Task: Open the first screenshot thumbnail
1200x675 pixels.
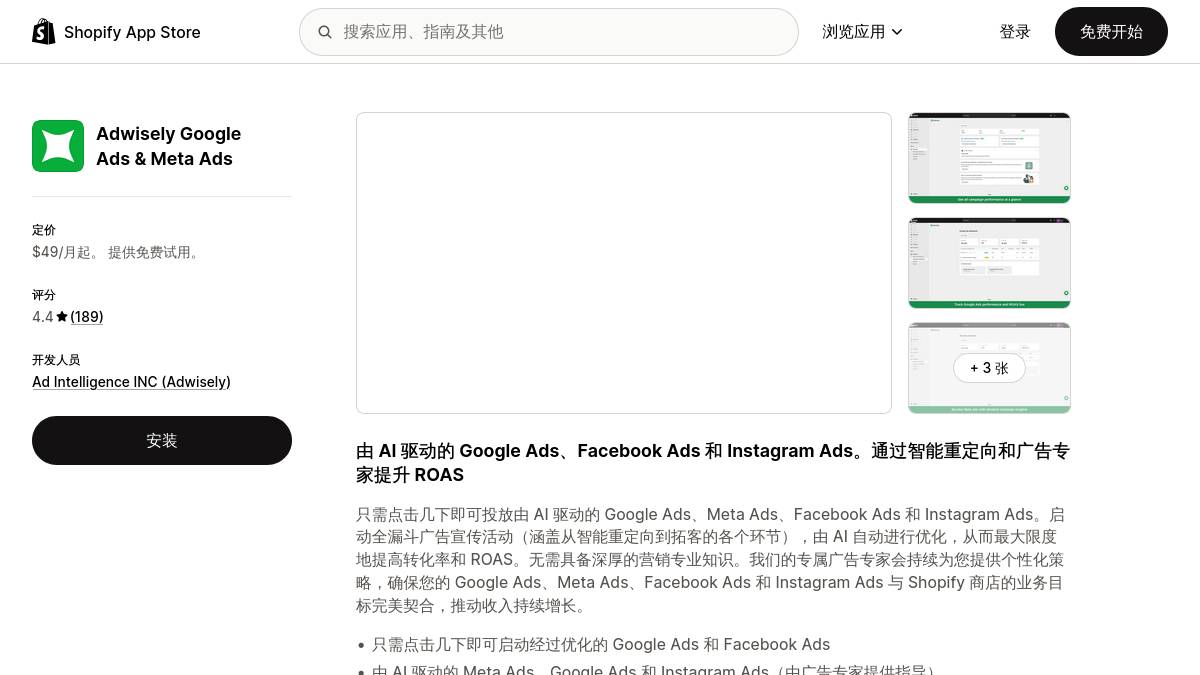Action: pos(989,158)
